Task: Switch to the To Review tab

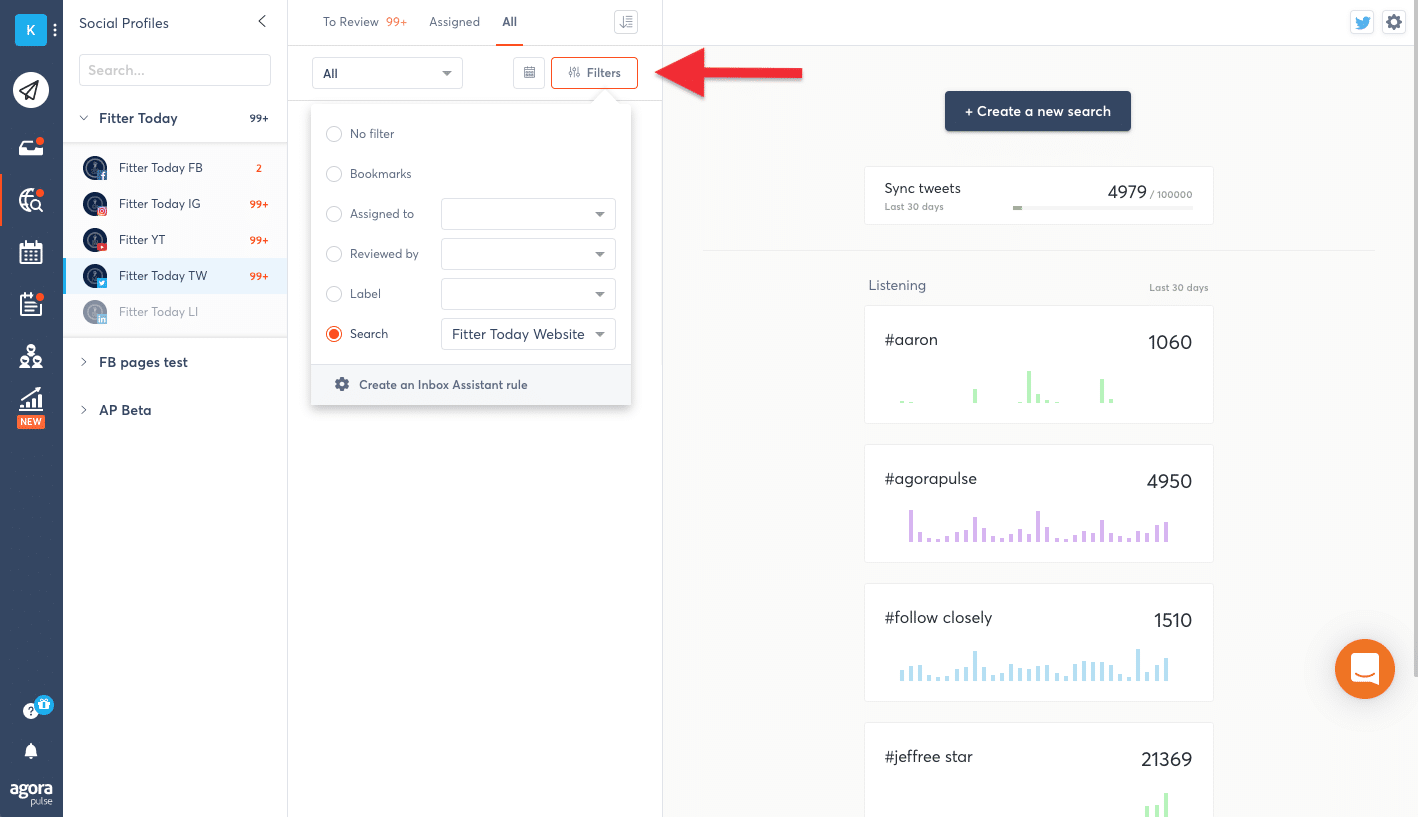Action: point(351,22)
